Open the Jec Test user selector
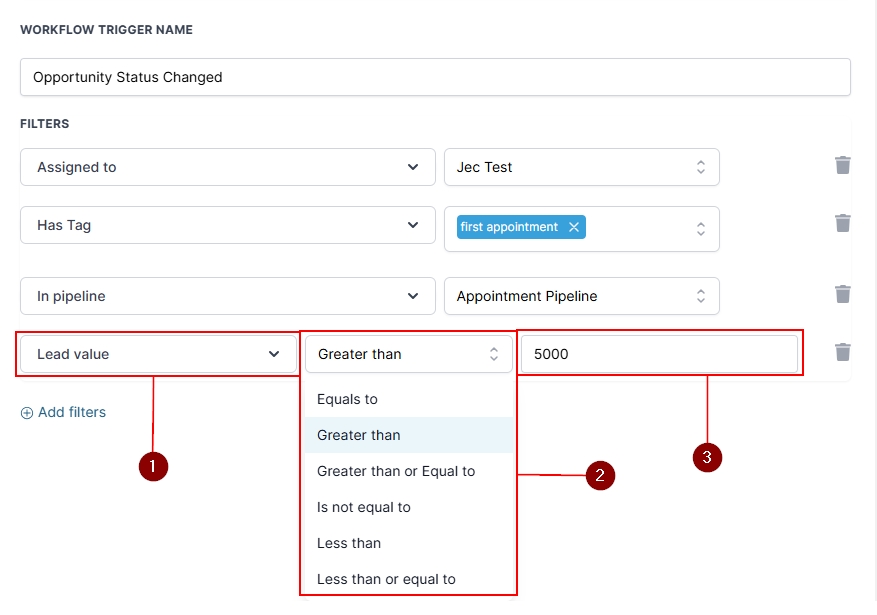The width and height of the screenshot is (877, 615). point(581,167)
